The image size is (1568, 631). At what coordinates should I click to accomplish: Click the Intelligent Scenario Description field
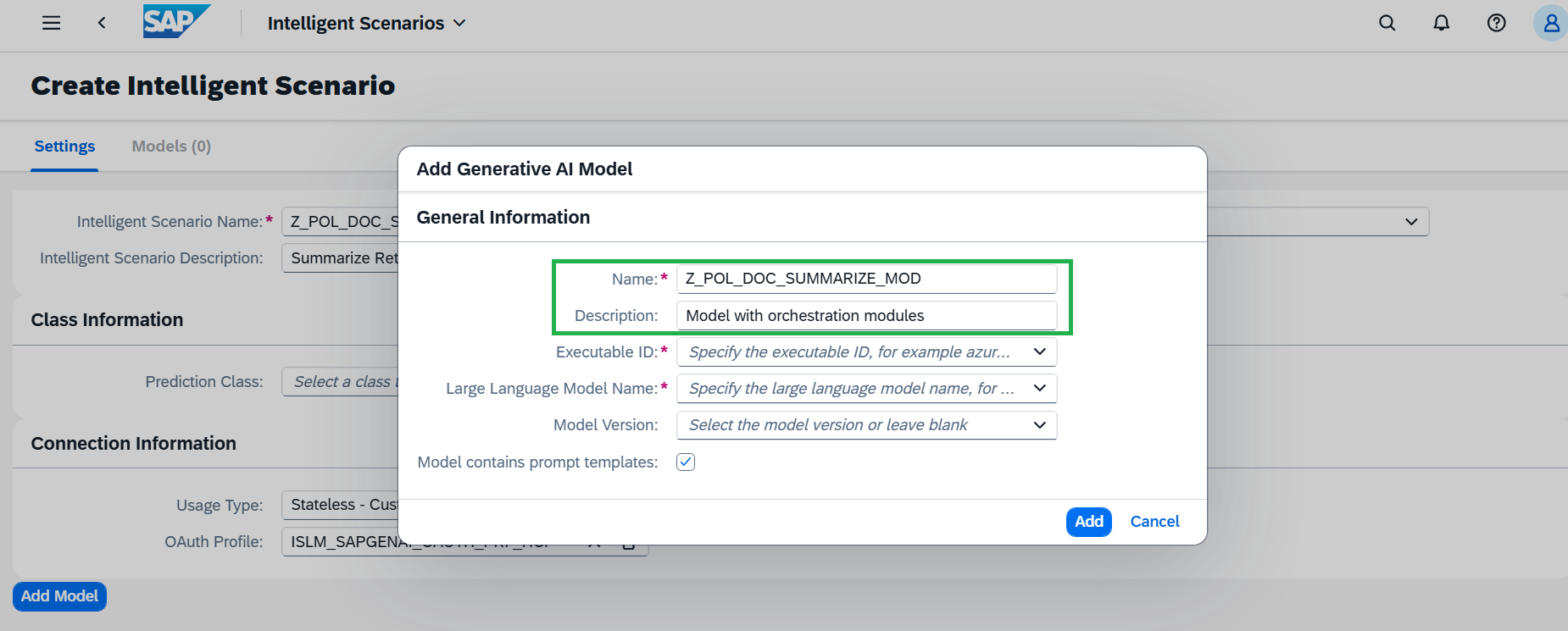coord(341,258)
